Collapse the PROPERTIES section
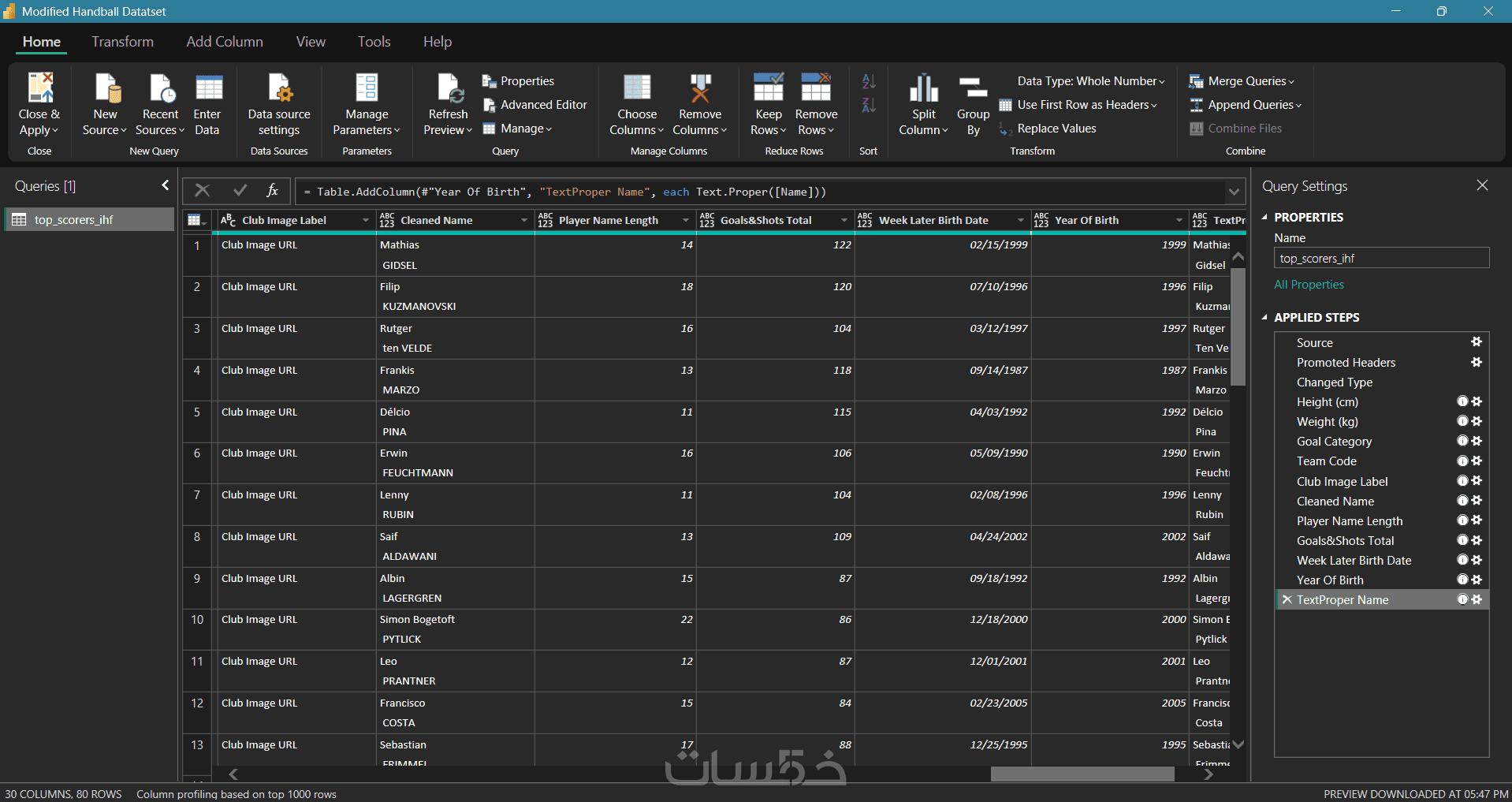The width and height of the screenshot is (1512, 802). click(x=1264, y=217)
